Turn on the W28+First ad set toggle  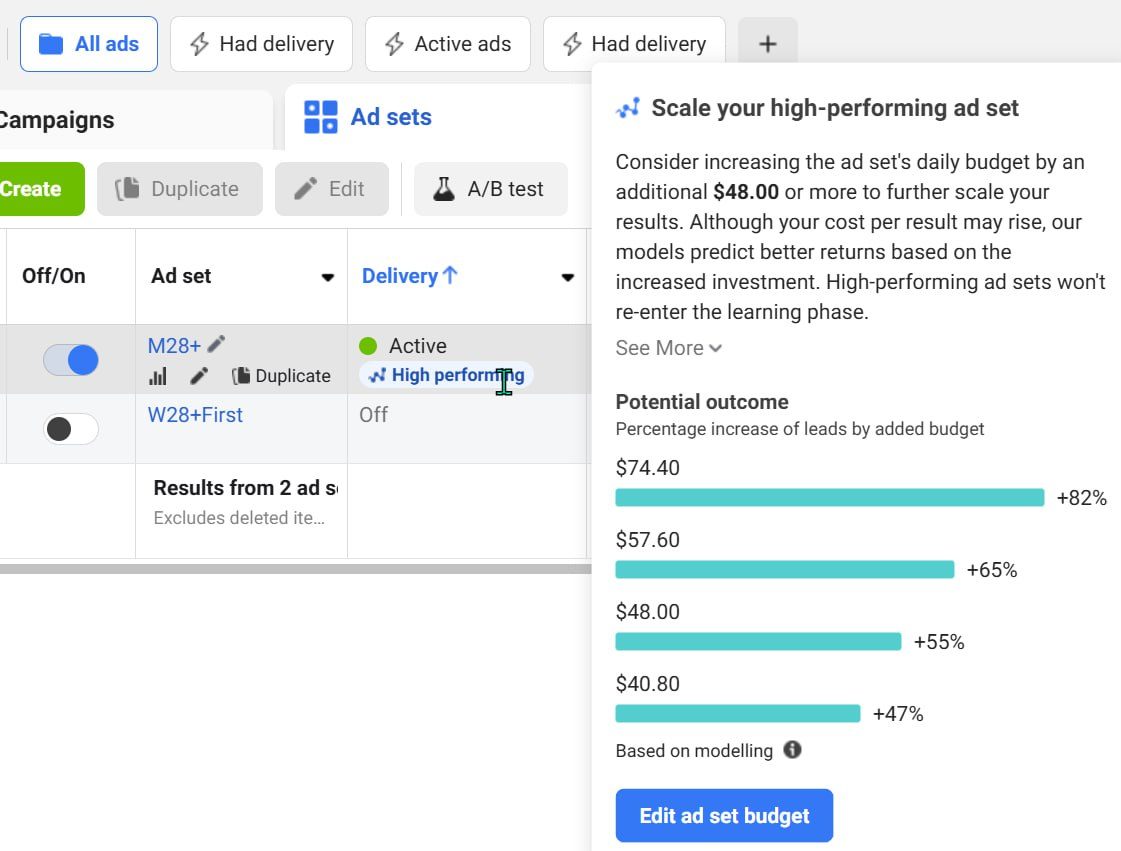[x=71, y=429]
